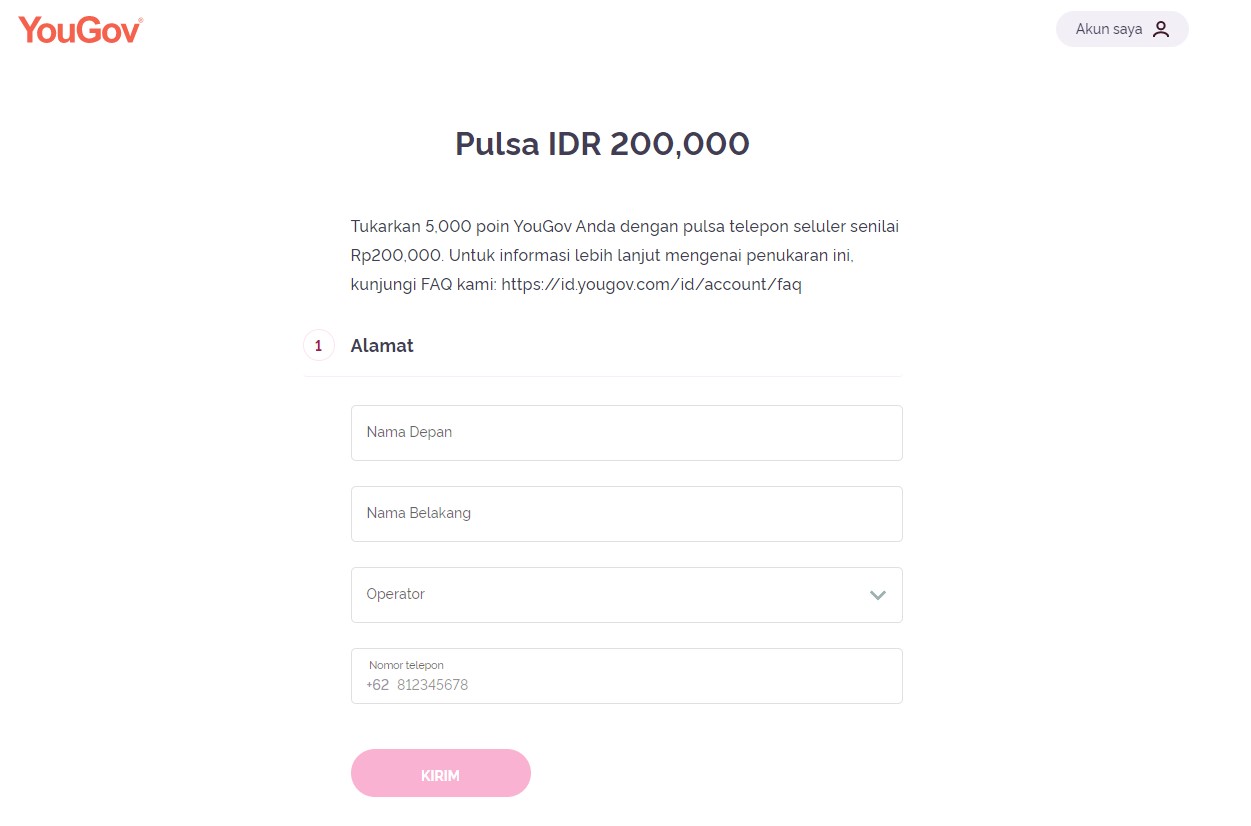This screenshot has height=826, width=1251.
Task: Click inside the Nama Depan field
Action: tap(627, 432)
